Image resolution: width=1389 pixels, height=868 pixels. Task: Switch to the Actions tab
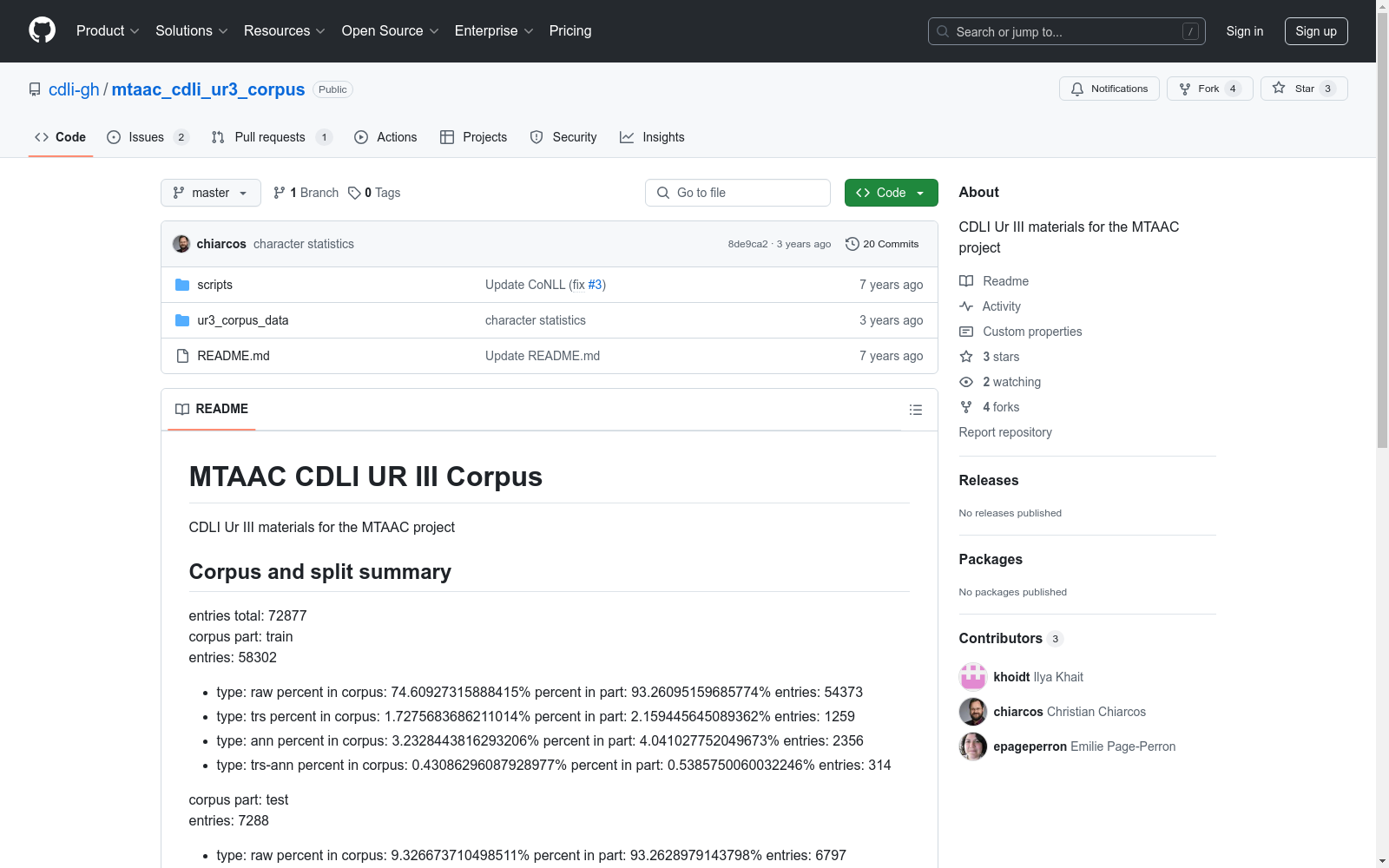(385, 137)
